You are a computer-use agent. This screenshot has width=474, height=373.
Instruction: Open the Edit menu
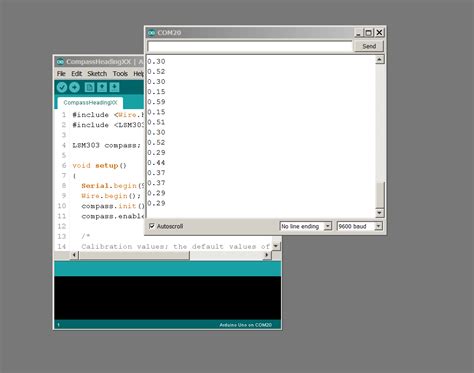pyautogui.click(x=77, y=74)
